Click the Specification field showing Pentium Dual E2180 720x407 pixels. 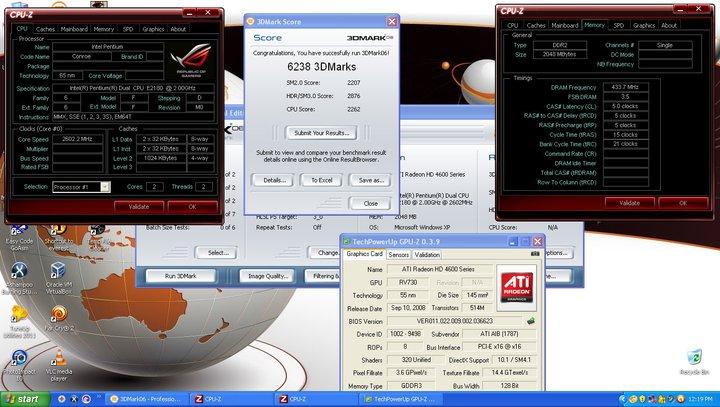[x=133, y=88]
